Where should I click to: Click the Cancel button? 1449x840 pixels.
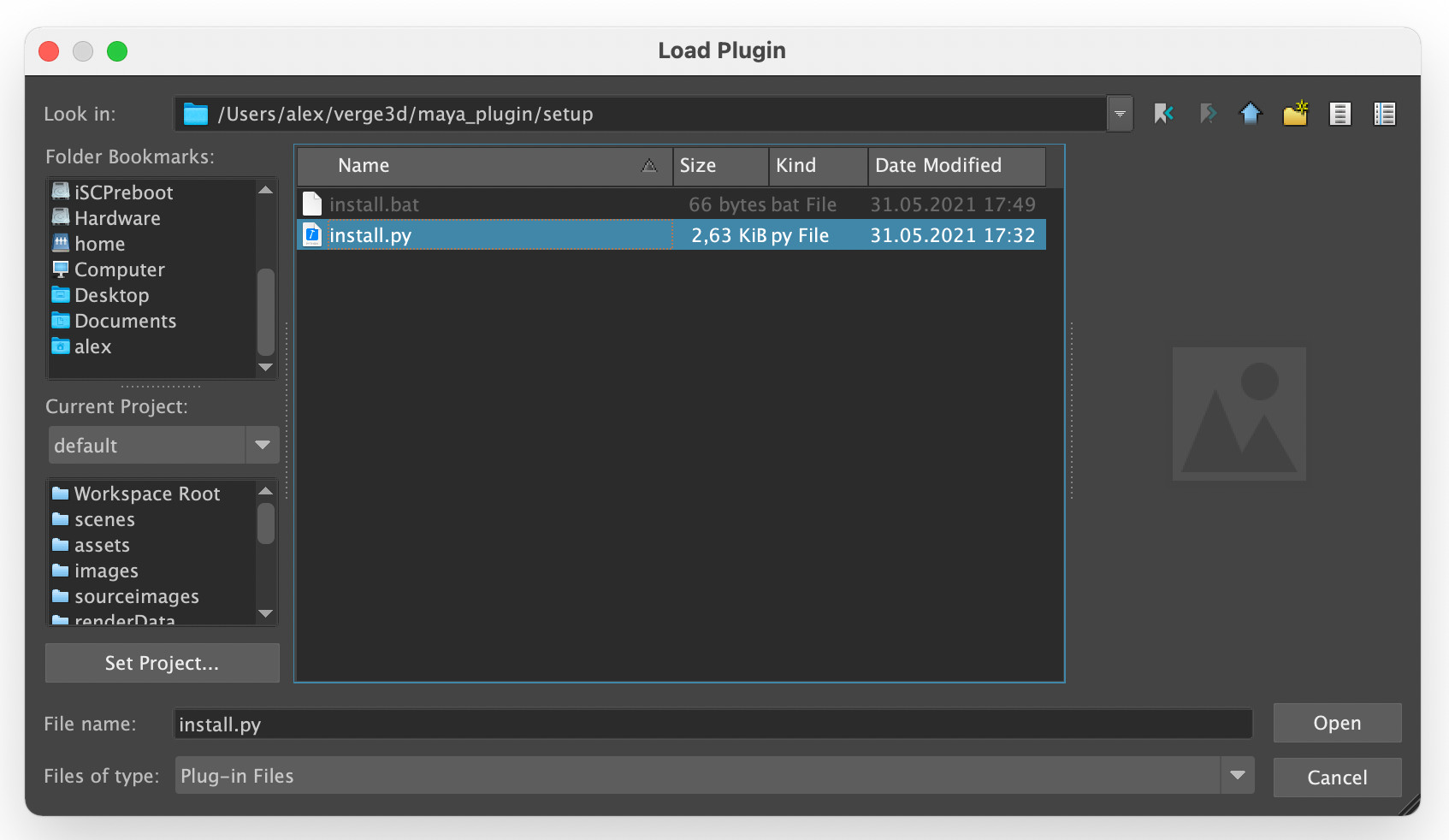click(1337, 778)
